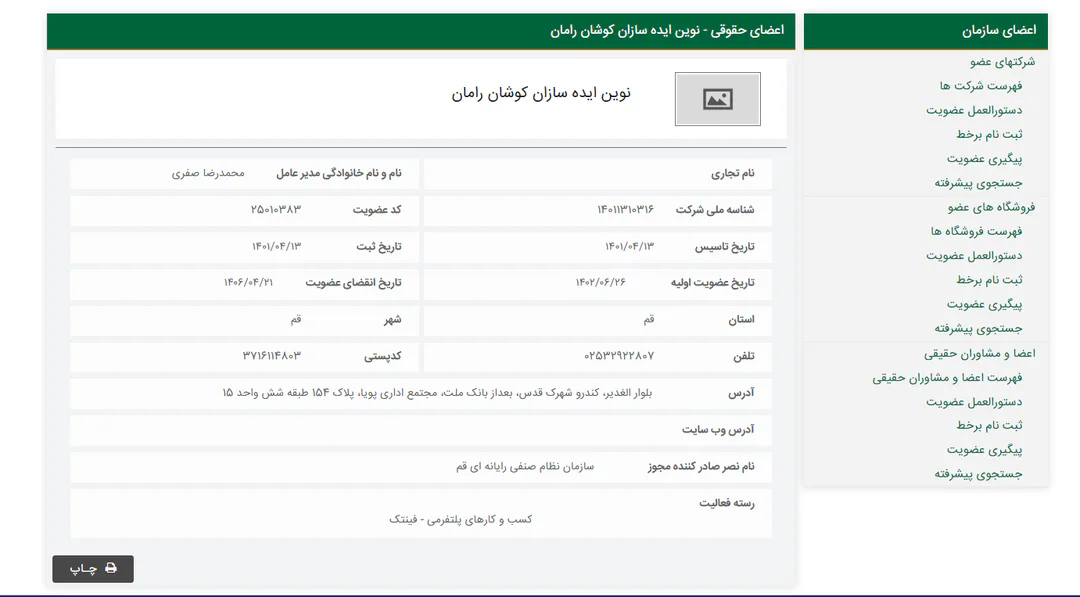Click the green title bar اعضای حقوقی heading
This screenshot has width=1080, height=597.
pos(667,30)
